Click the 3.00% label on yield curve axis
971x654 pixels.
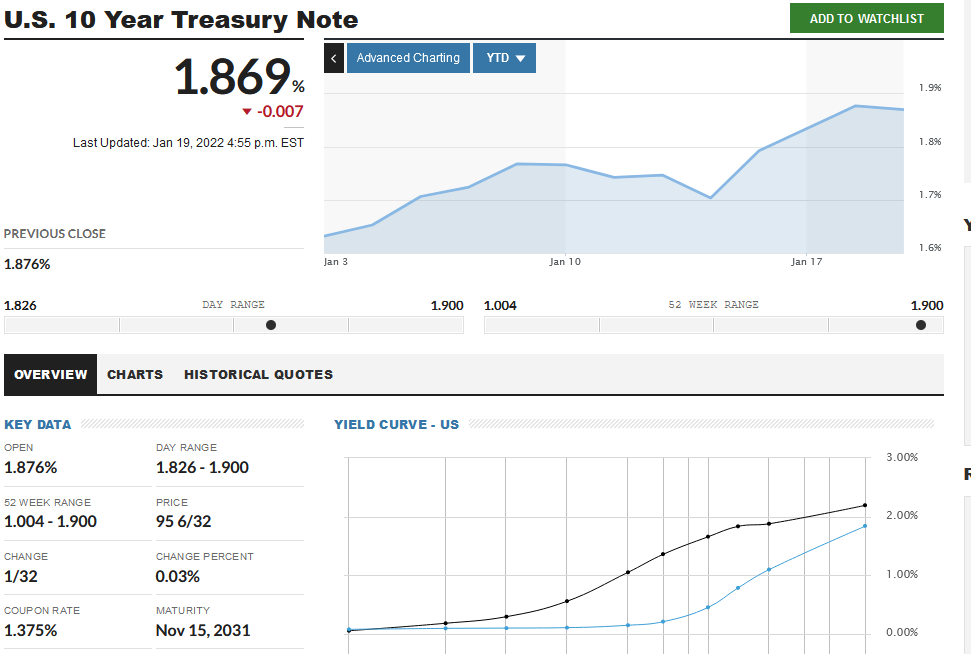coord(902,457)
